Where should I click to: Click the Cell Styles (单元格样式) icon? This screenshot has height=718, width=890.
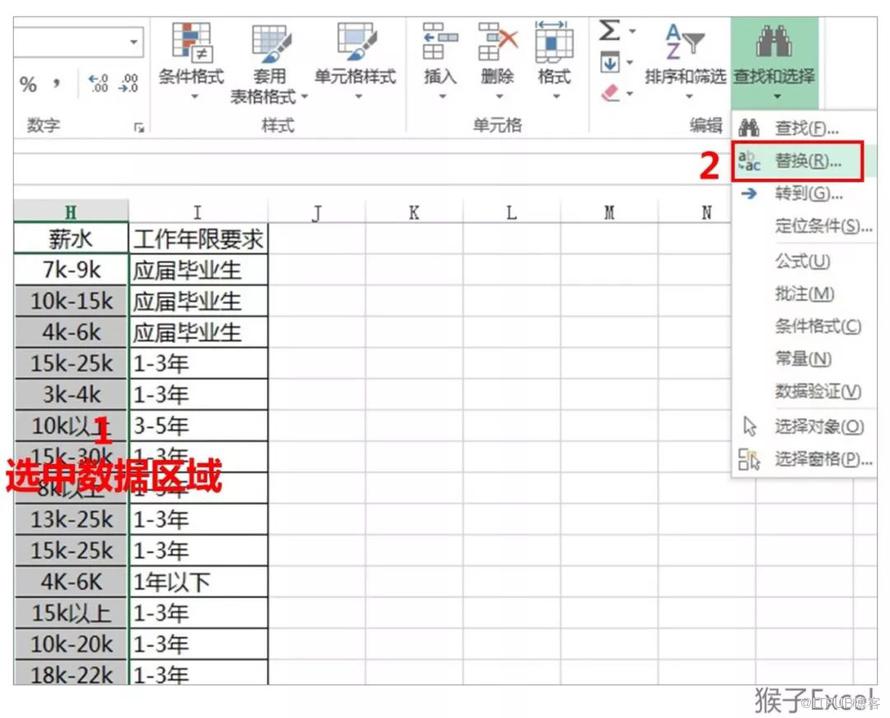click(356, 41)
